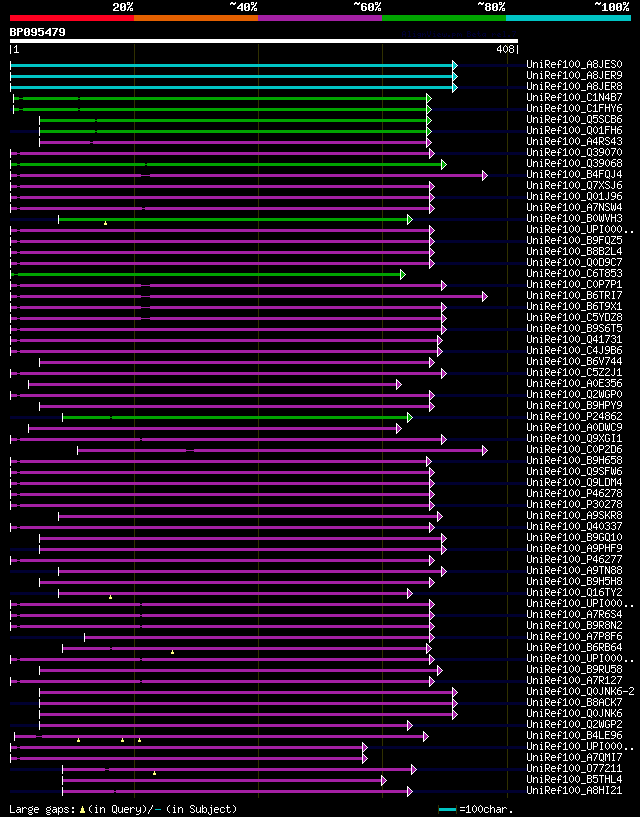Click the yellow gap marker under B0WVH3 bar
The height and width of the screenshot is (817, 640).
tap(105, 224)
